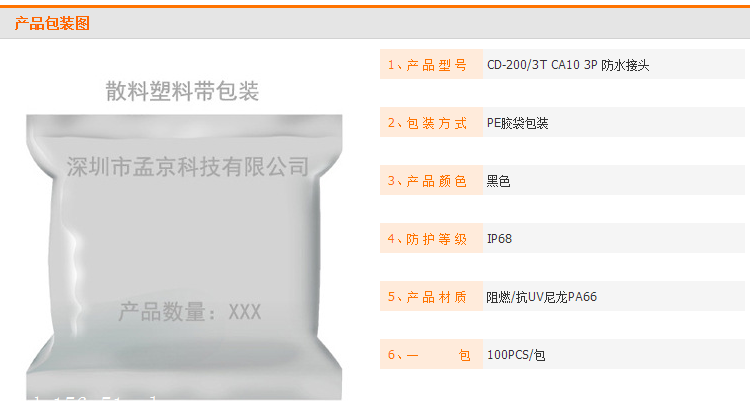The image size is (750, 418).
Task: Select the 黑色 color value
Action: 498,181
